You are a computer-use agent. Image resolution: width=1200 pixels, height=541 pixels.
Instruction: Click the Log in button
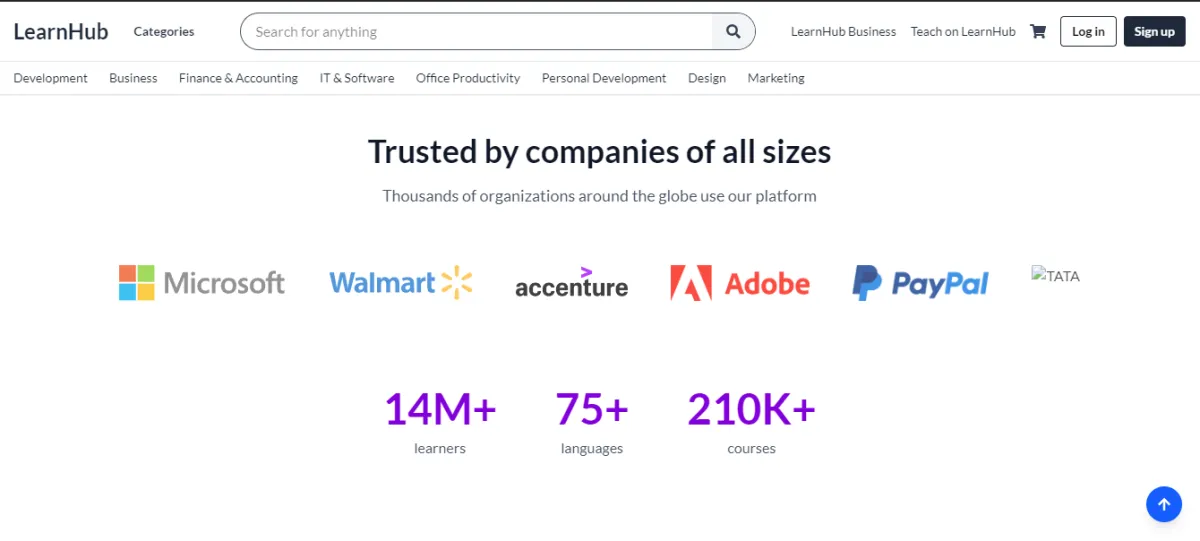point(1088,31)
